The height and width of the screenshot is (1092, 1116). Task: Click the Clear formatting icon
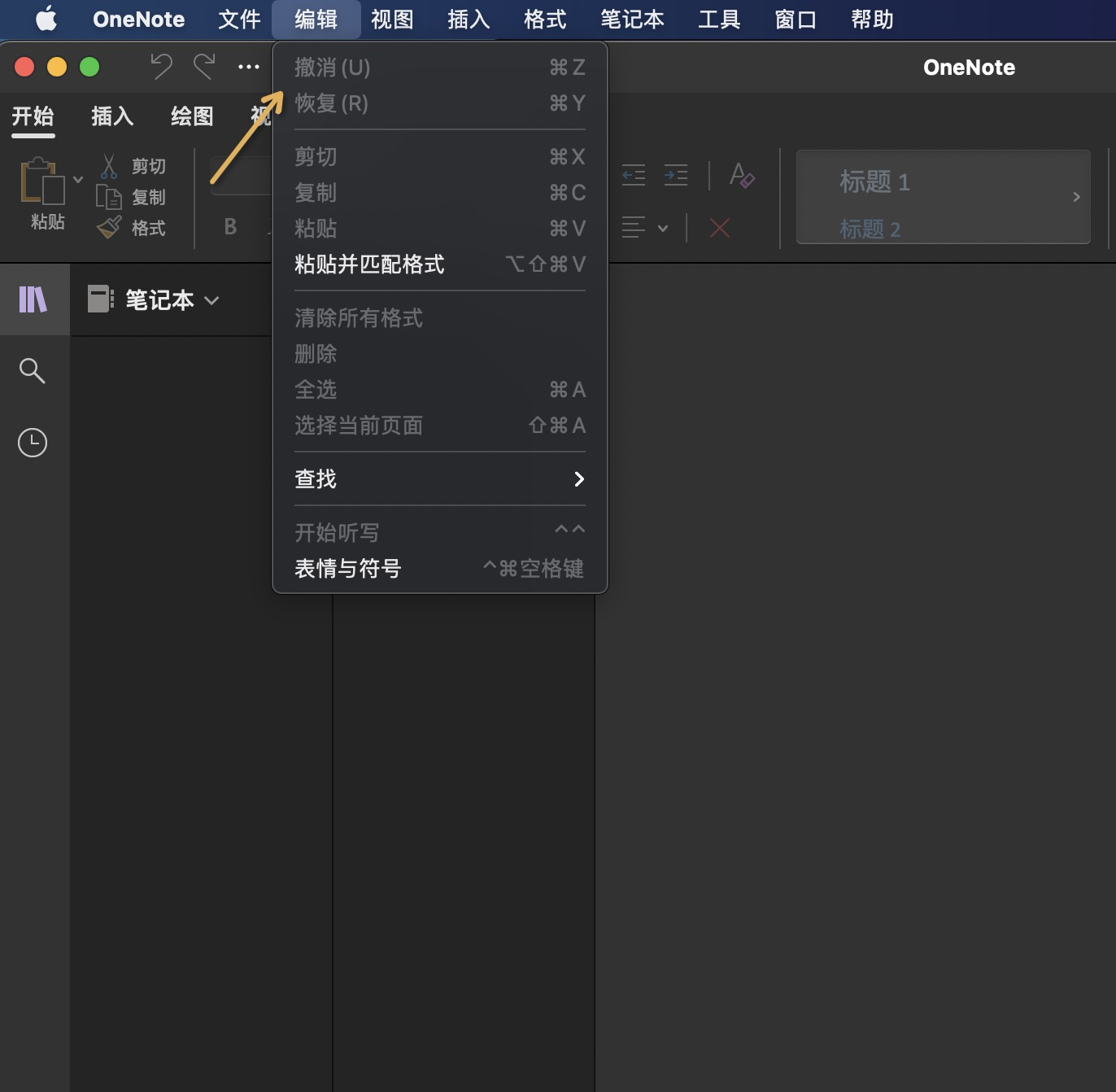[742, 175]
